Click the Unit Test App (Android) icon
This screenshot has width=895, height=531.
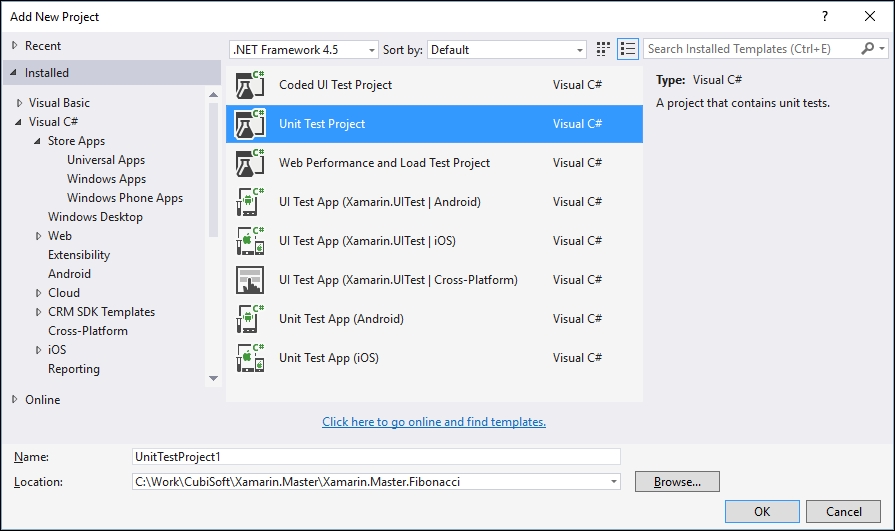click(x=250, y=319)
